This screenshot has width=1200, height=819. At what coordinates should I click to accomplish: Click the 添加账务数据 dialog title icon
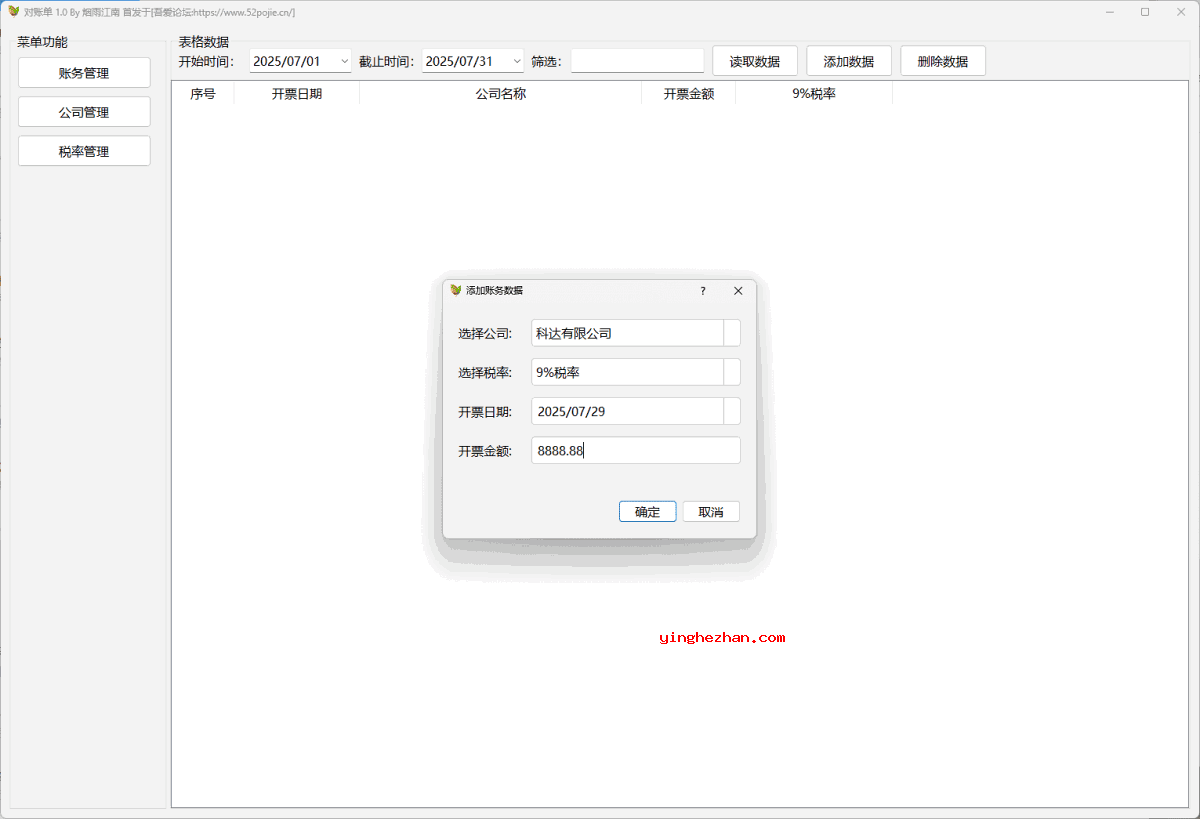click(456, 290)
